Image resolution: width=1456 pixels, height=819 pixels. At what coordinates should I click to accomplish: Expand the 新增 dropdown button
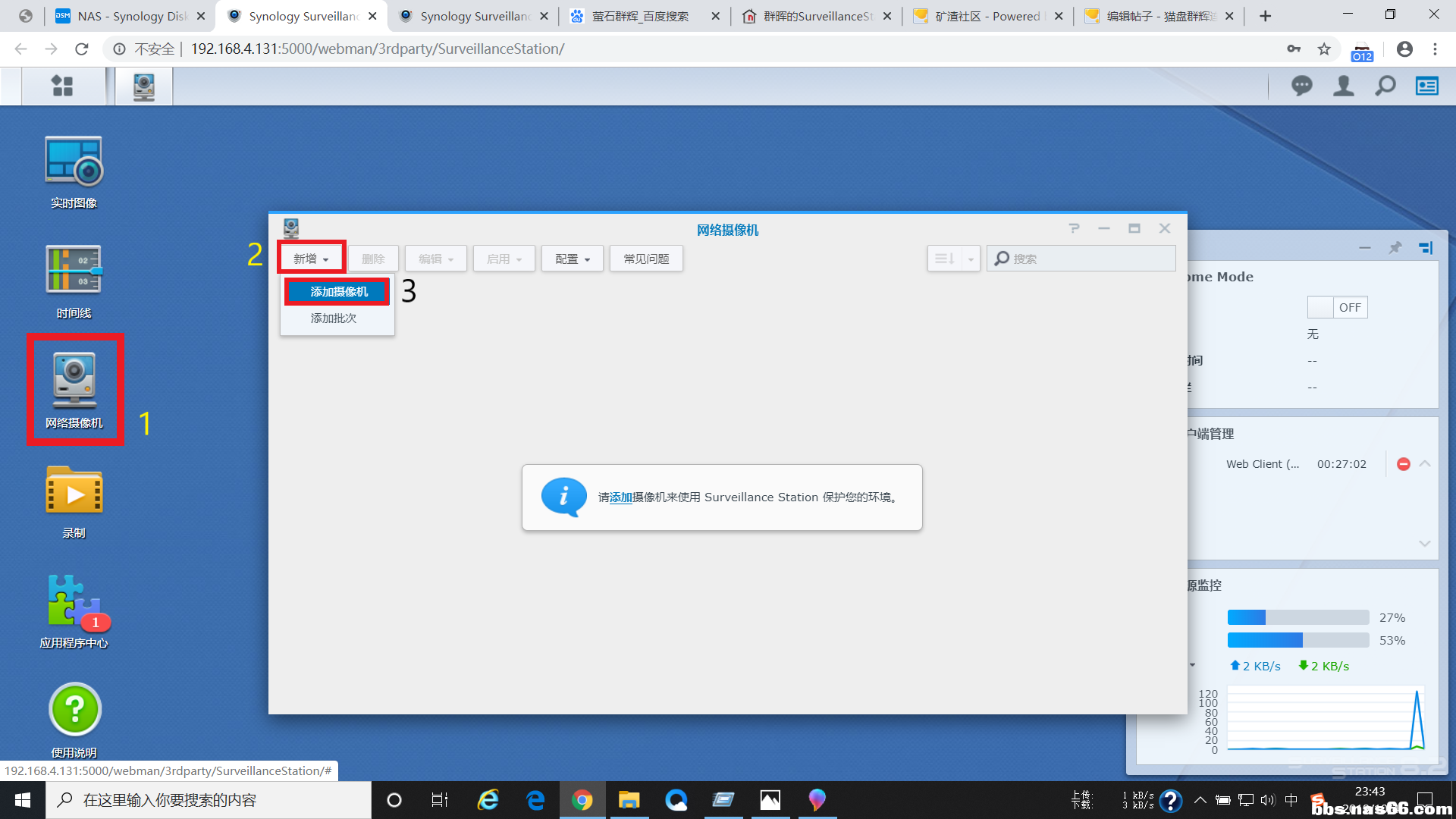pyautogui.click(x=311, y=259)
